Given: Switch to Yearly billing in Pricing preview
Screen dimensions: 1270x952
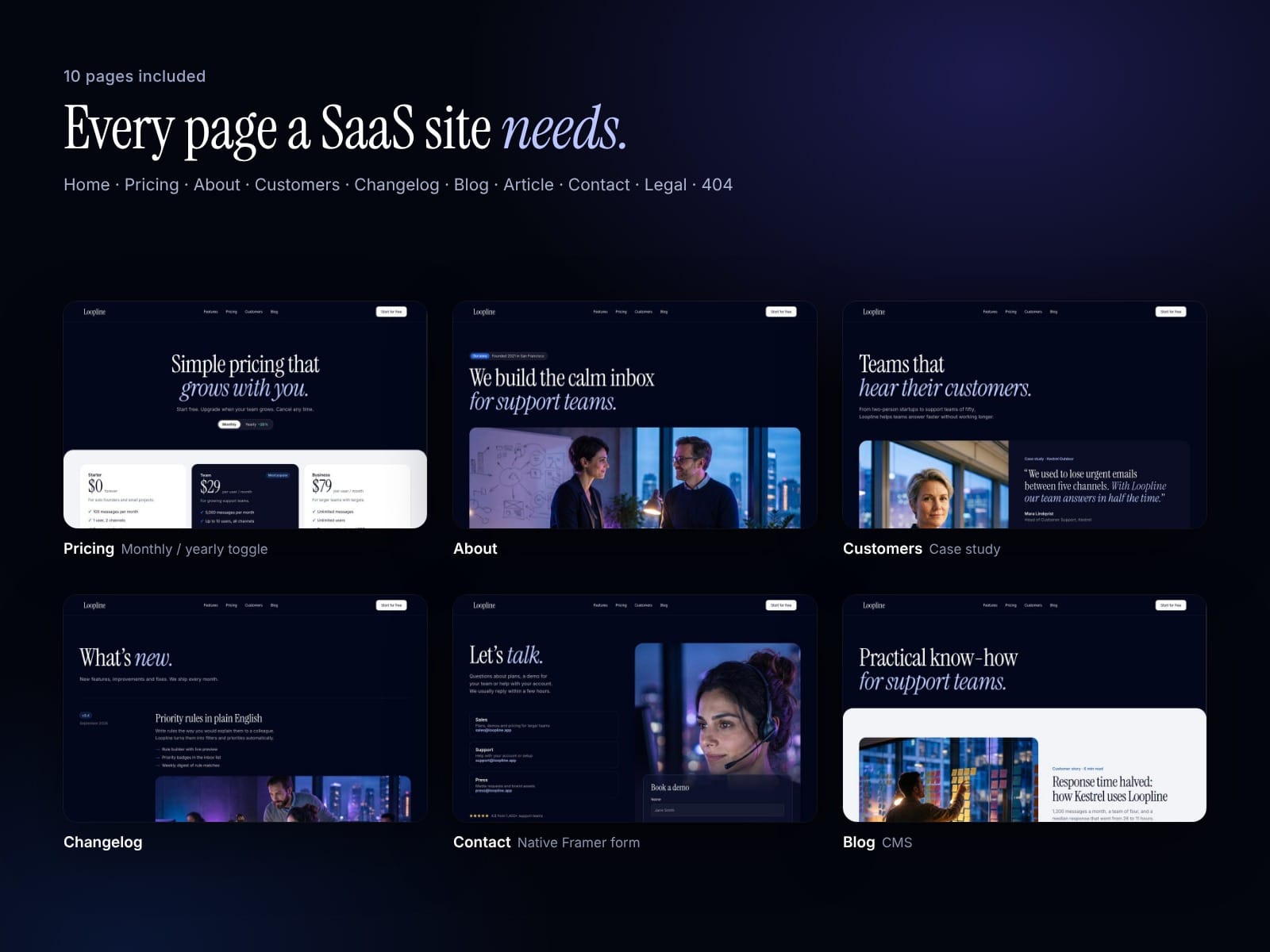Looking at the screenshot, I should coord(256,424).
